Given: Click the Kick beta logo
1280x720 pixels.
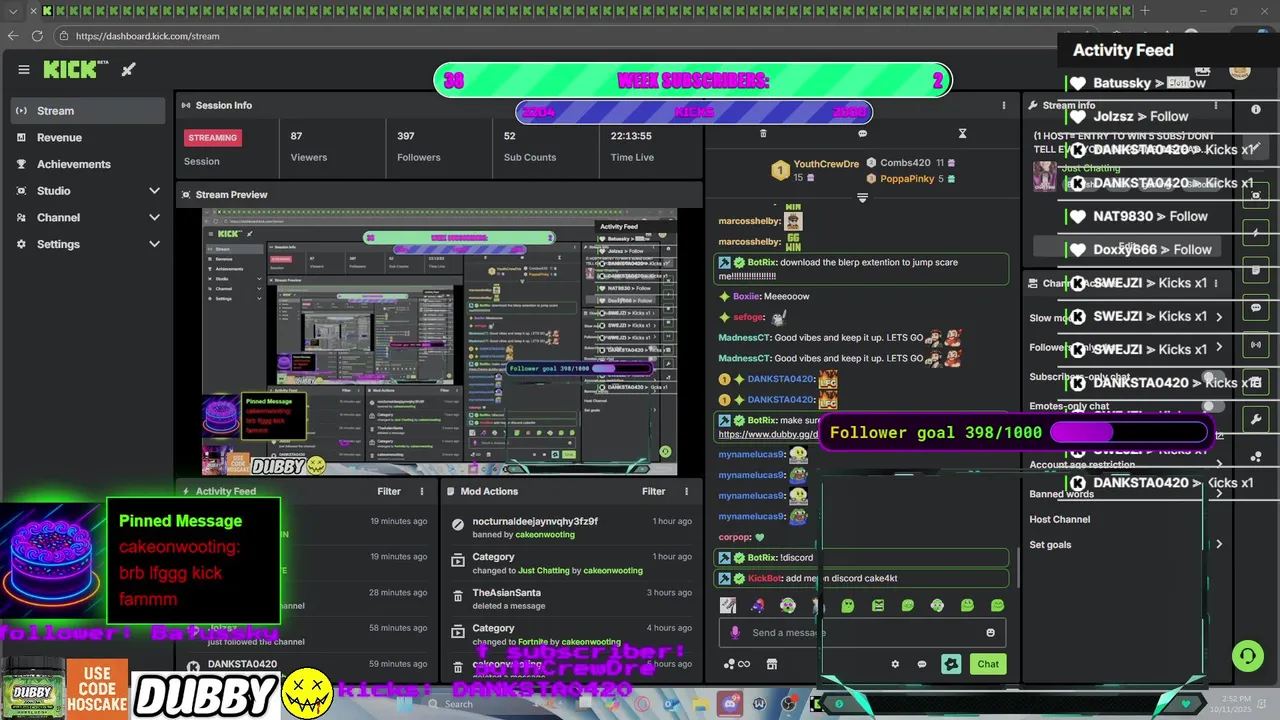Looking at the screenshot, I should coord(75,69).
